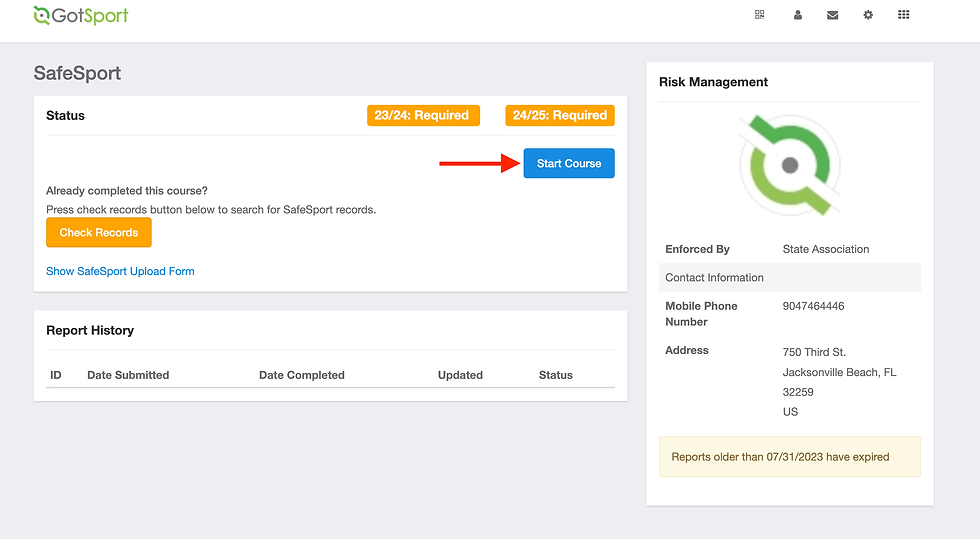Click the blue Start Course button

[569, 163]
